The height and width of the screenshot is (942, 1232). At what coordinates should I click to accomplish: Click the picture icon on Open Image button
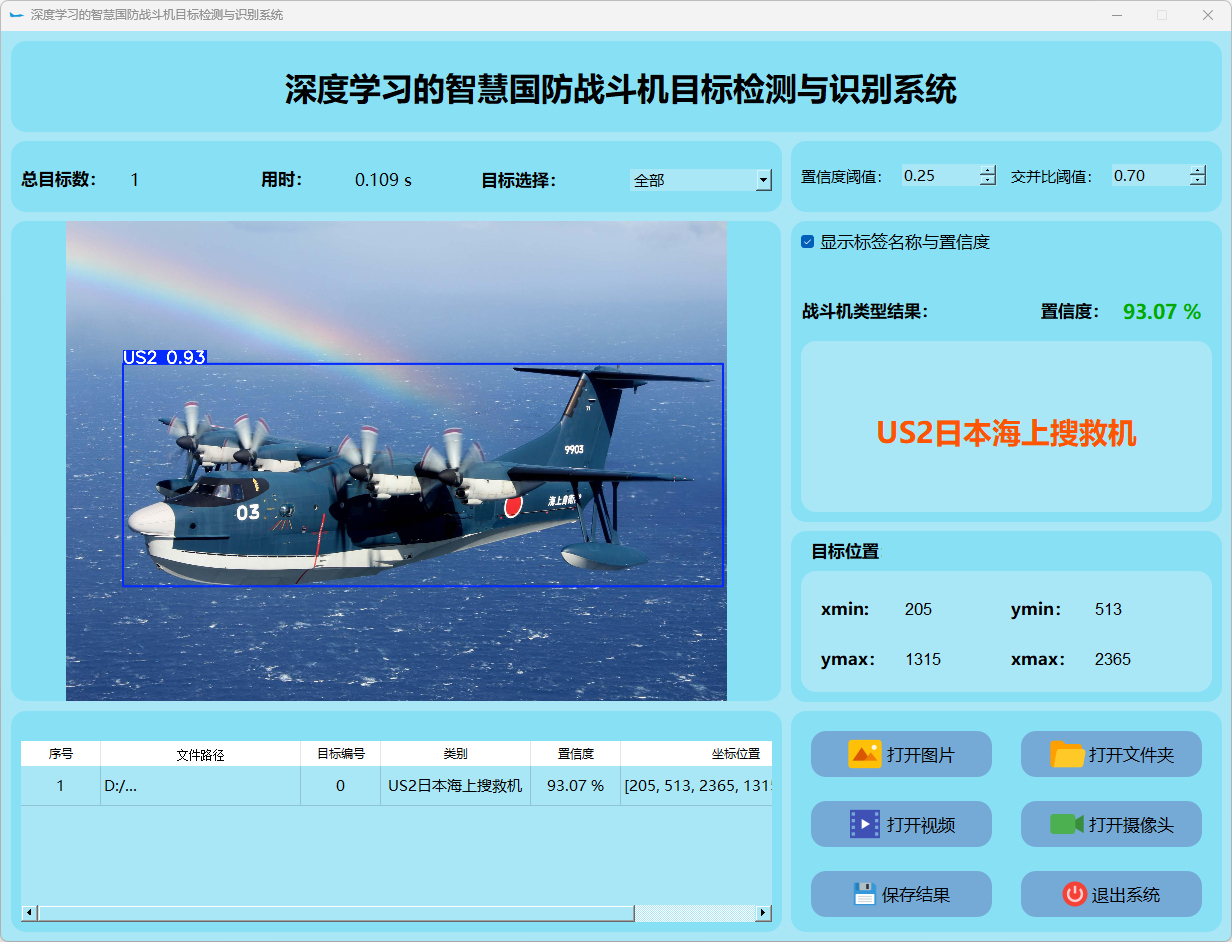(864, 754)
